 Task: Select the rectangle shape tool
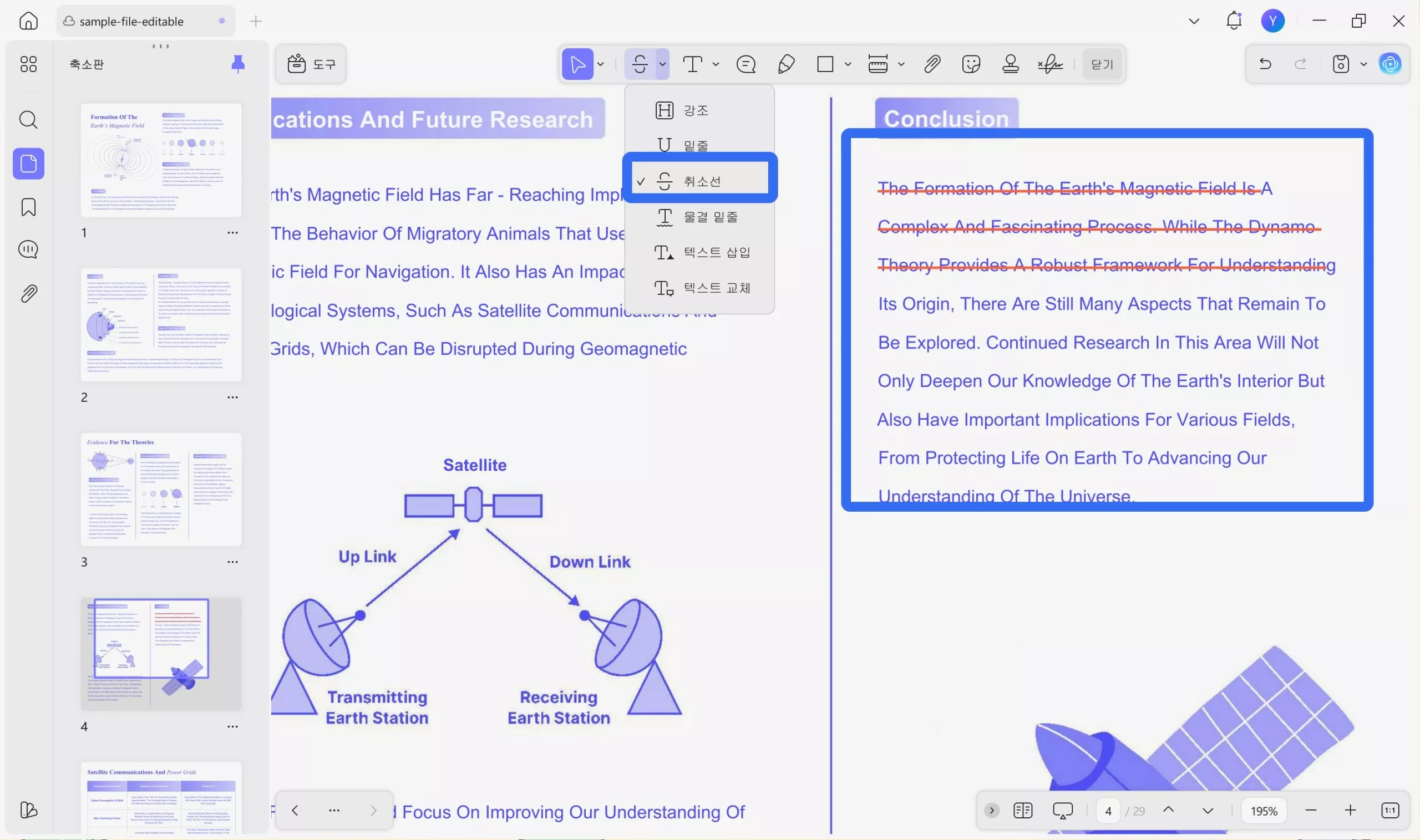point(825,64)
